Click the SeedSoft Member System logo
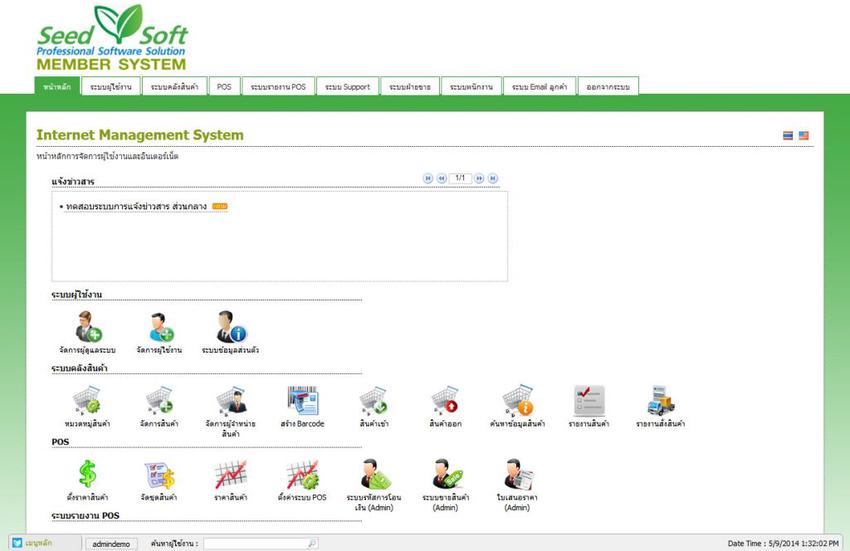Viewport: 850px width, 551px height. (112, 38)
